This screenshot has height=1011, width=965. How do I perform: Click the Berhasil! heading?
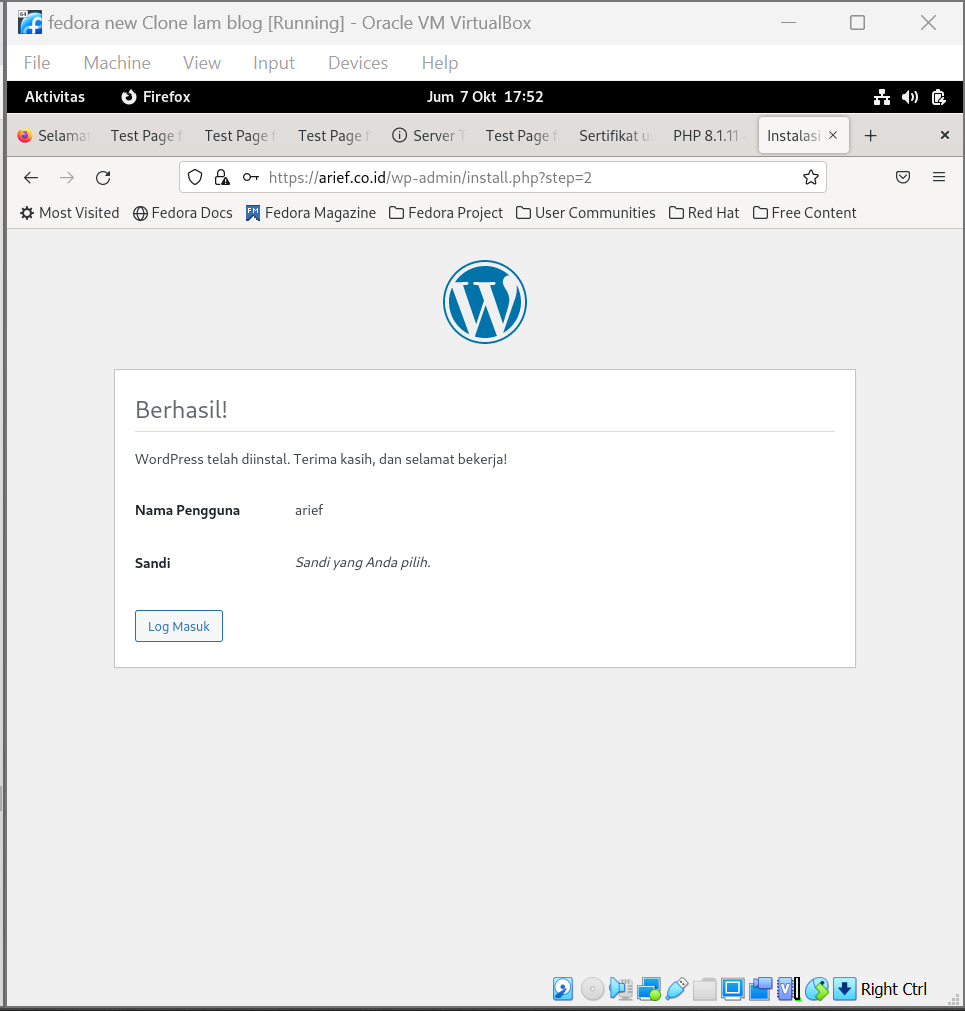(181, 409)
